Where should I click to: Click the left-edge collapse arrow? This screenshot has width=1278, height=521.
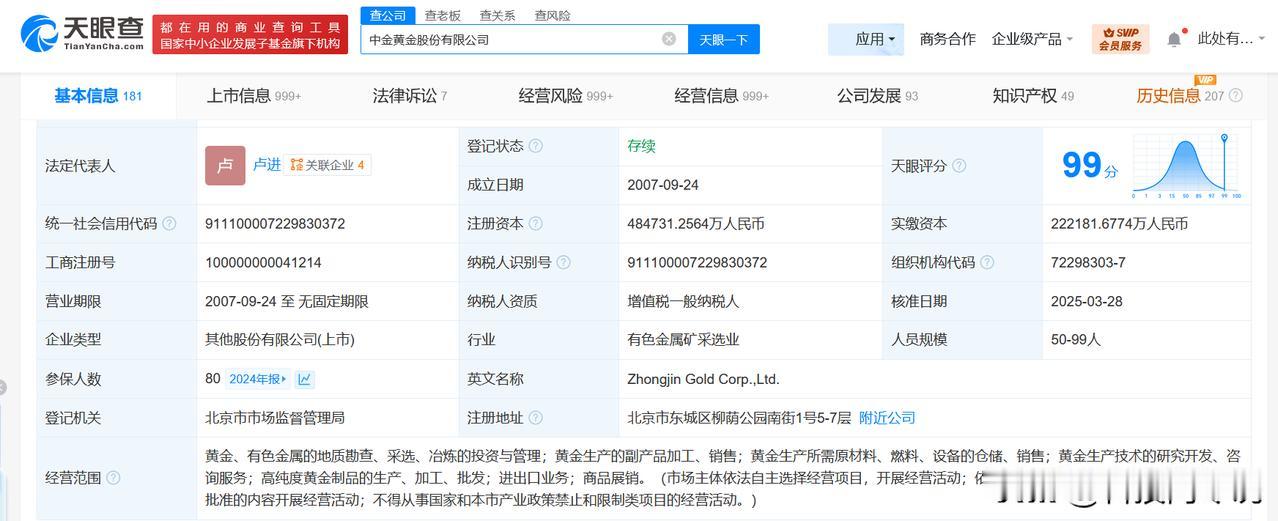coord(3,388)
